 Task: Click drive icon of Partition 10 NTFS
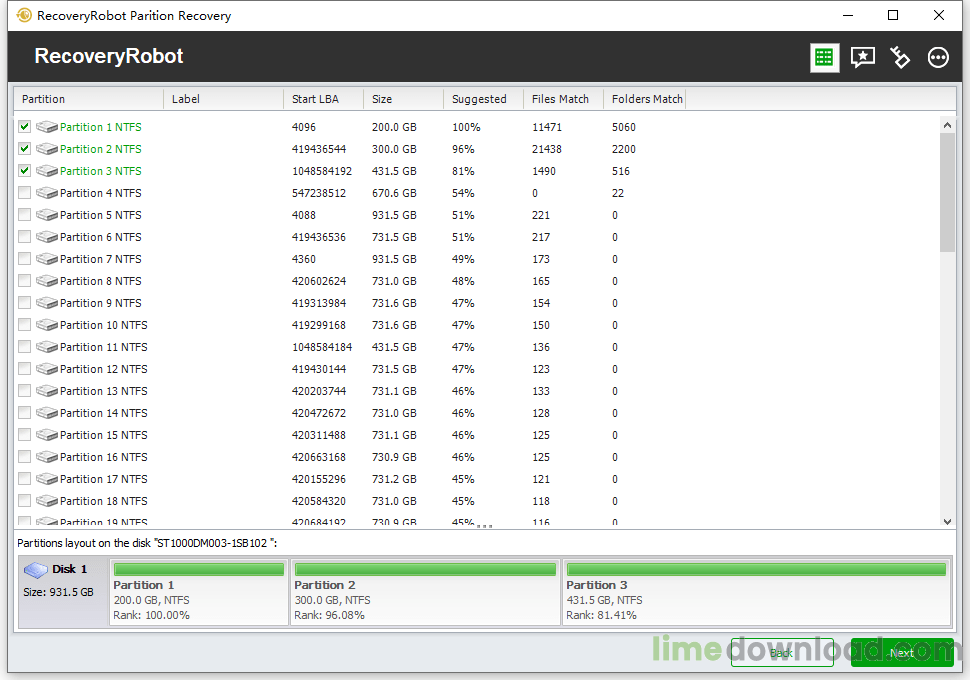coord(46,325)
